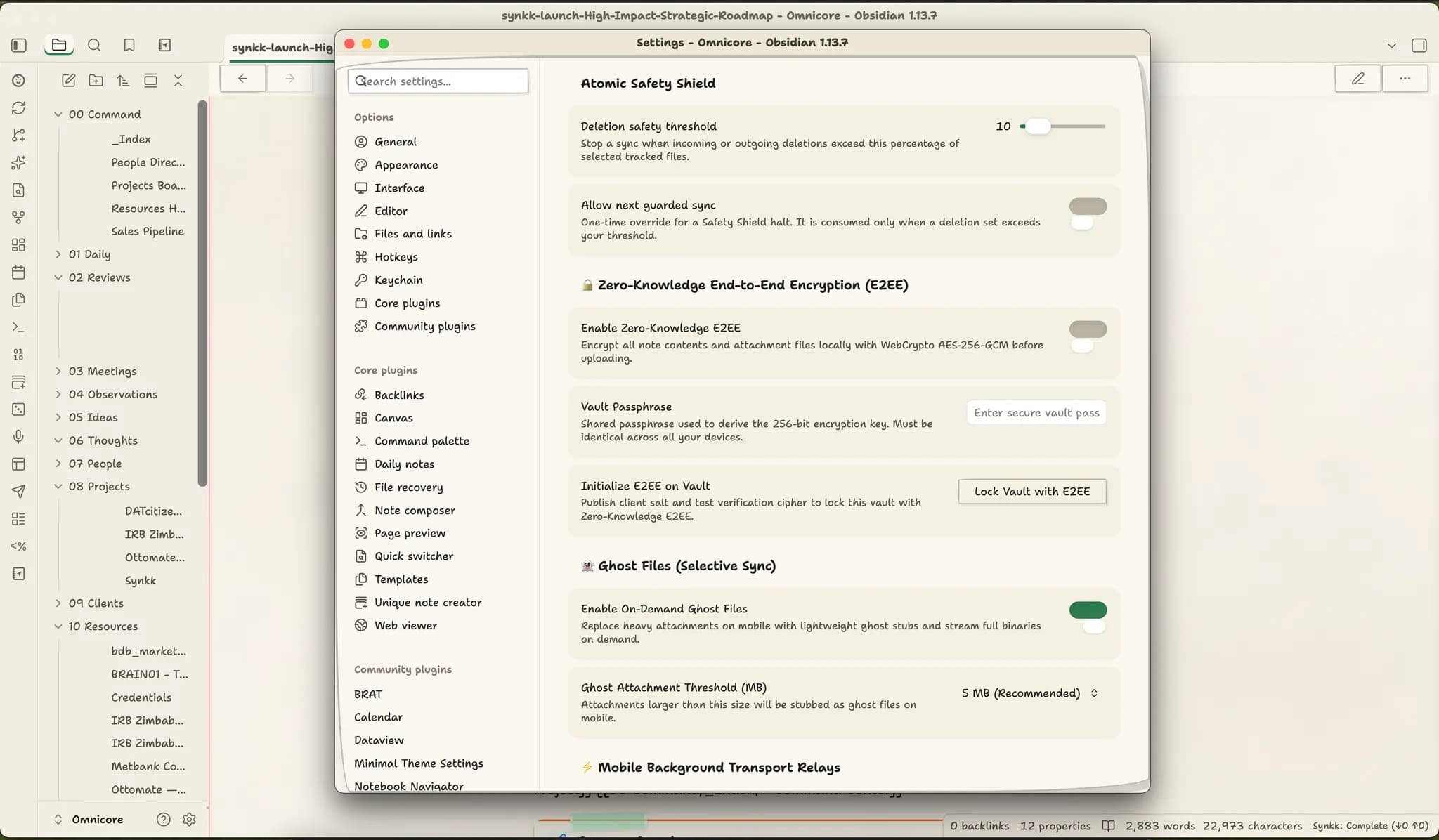Screen dimensions: 1439x840
Task: Click the binary digits ribbon icon
Action: pyautogui.click(x=19, y=355)
